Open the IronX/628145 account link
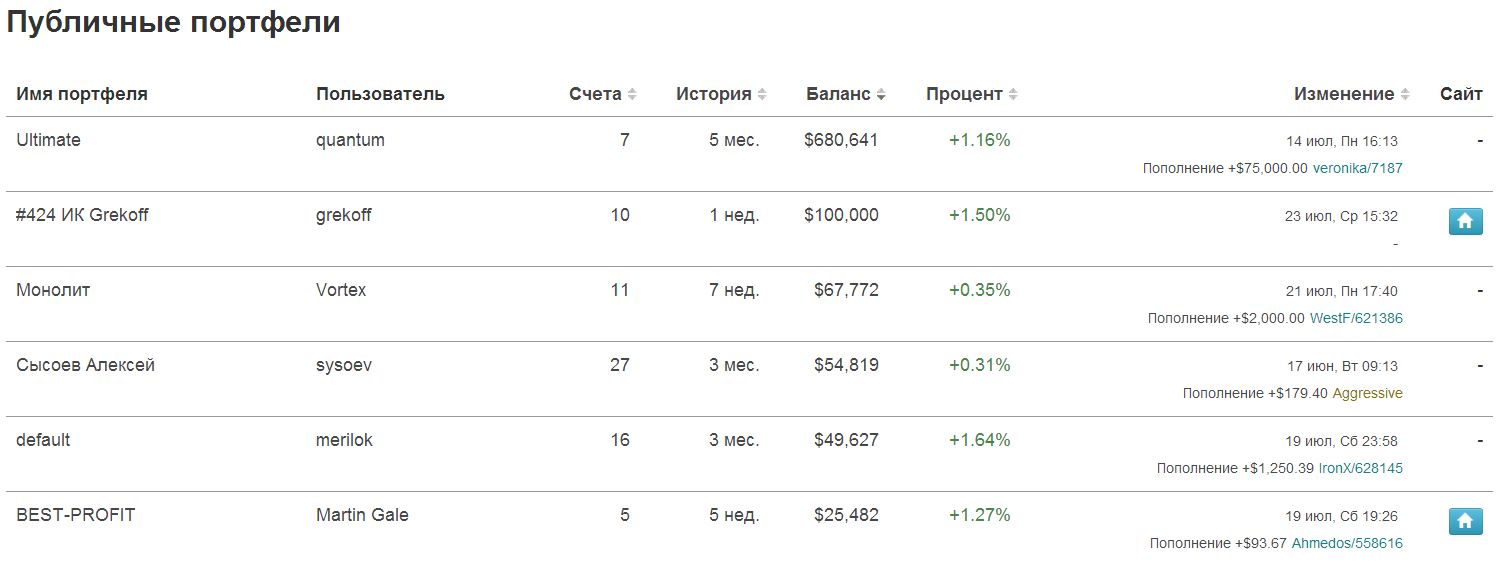This screenshot has height=562, width=1509. 1360,468
